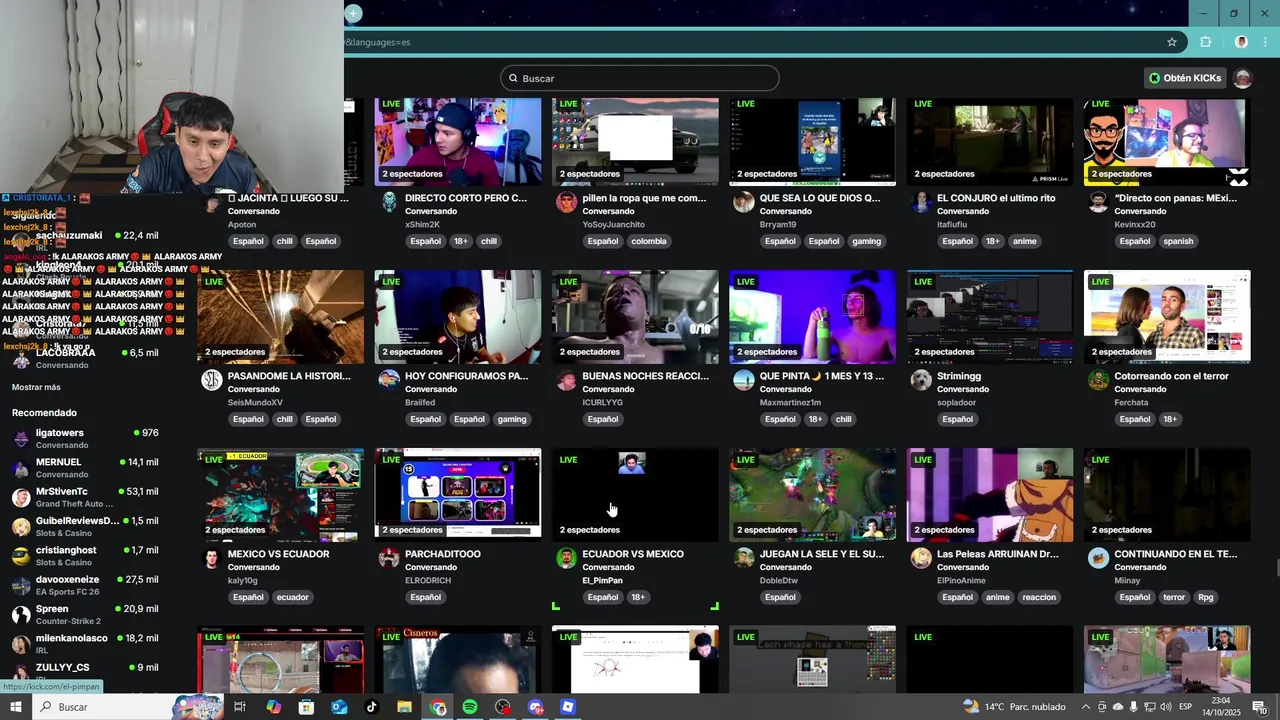Image resolution: width=1280 pixels, height=720 pixels.
Task: Open El_PimPan channel avatar
Action: (x=566, y=558)
